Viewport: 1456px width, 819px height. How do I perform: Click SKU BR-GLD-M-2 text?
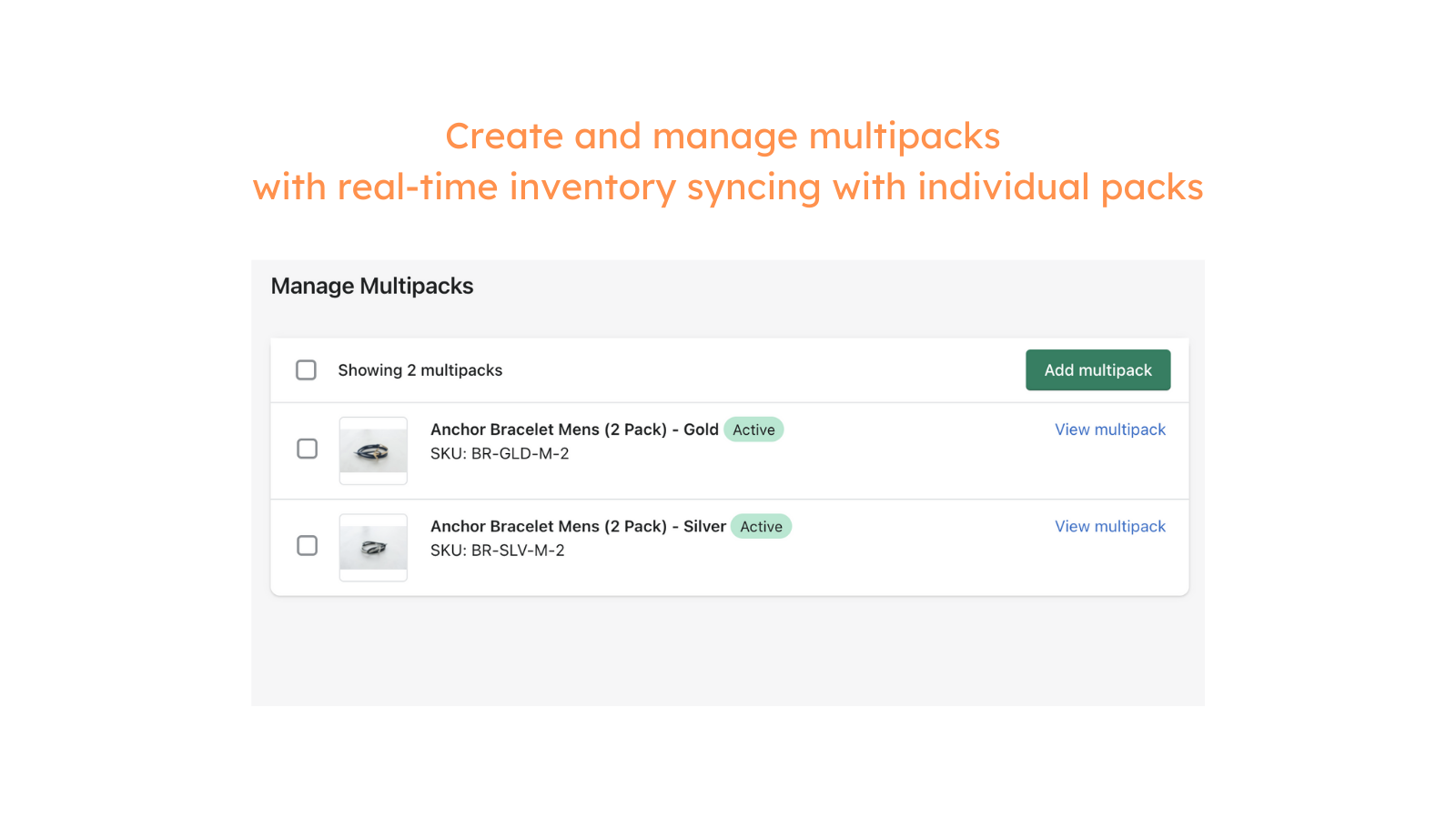click(x=500, y=453)
